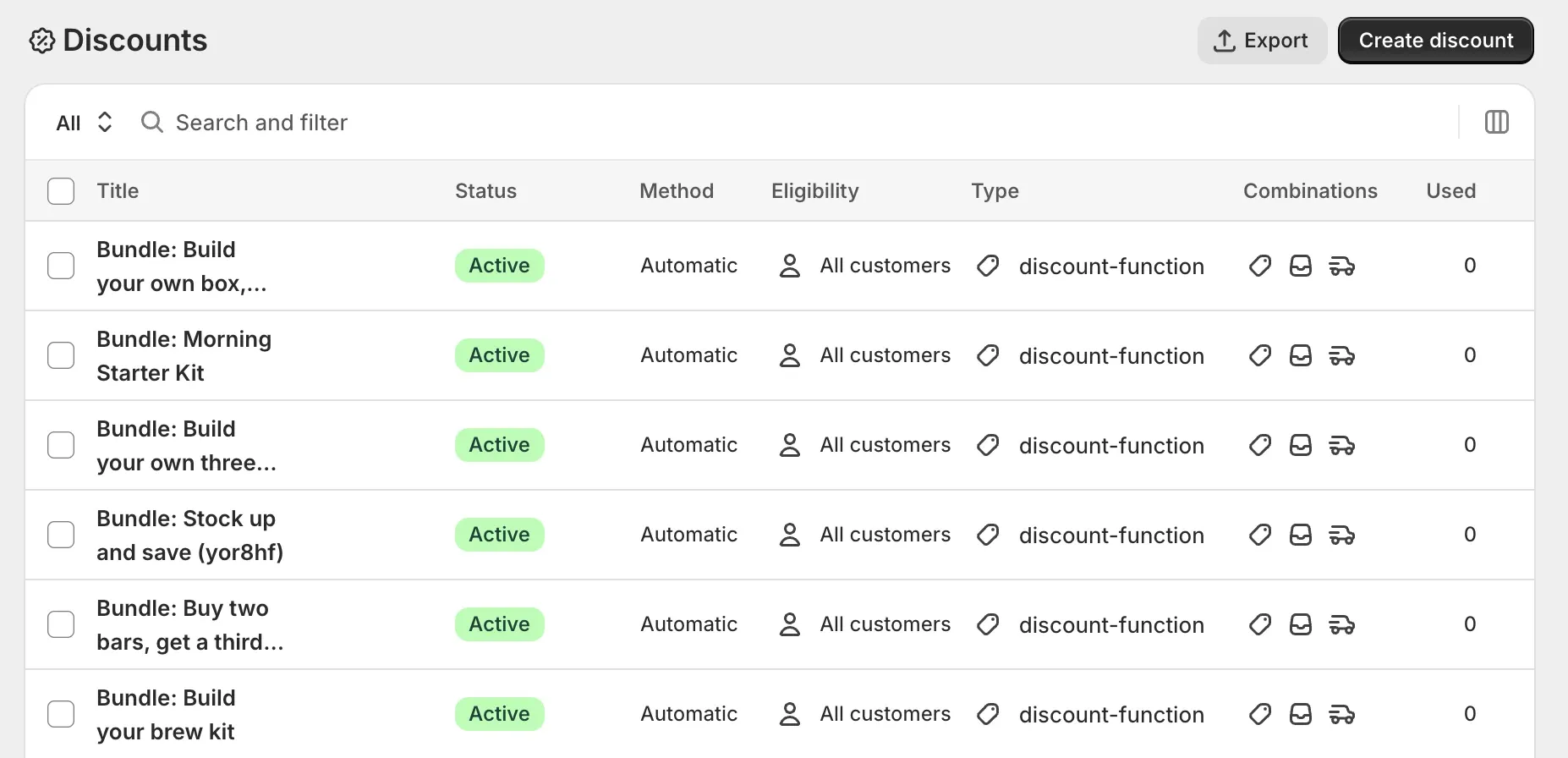Click customer icon in Stock up and save row
This screenshot has height=758, width=1568.
pyautogui.click(x=789, y=535)
